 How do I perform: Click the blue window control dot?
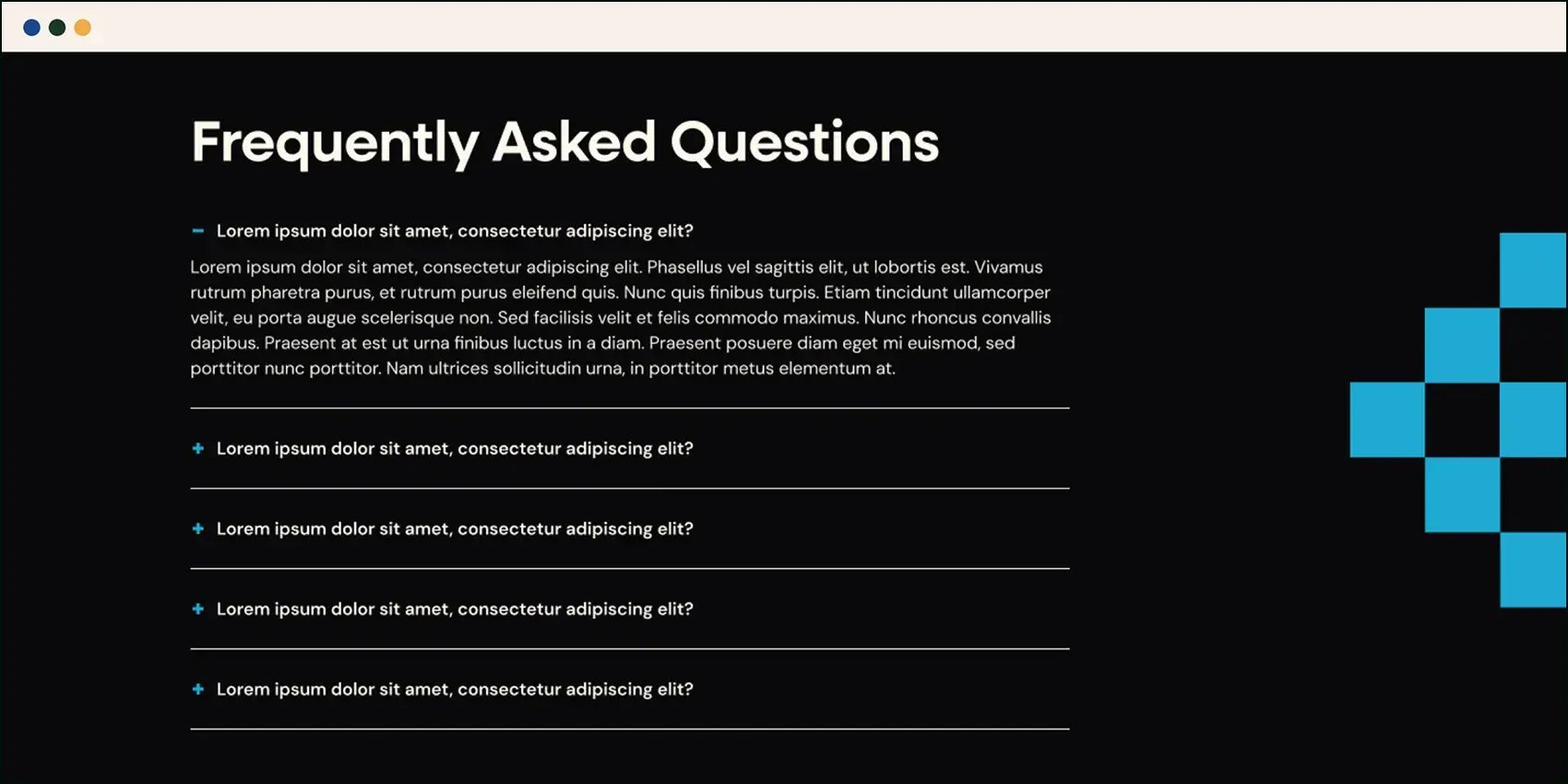click(31, 27)
